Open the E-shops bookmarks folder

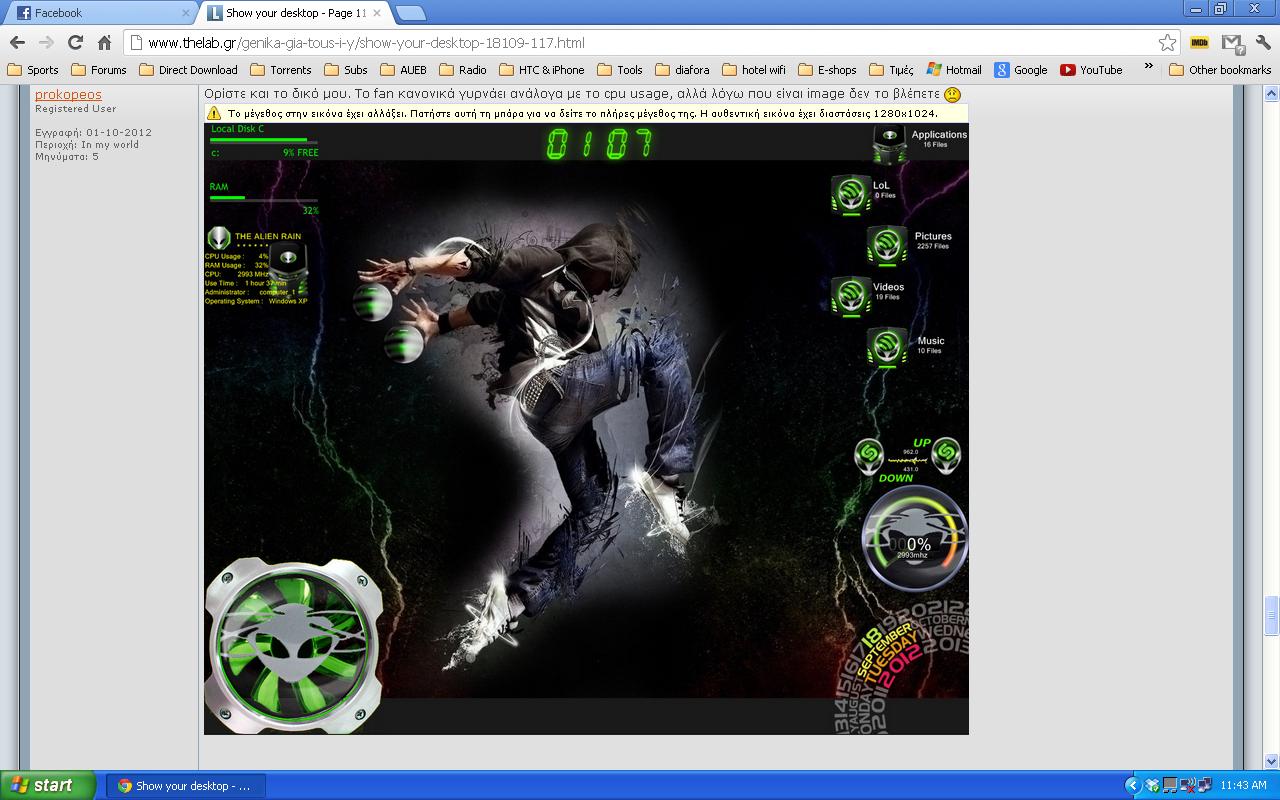point(827,70)
